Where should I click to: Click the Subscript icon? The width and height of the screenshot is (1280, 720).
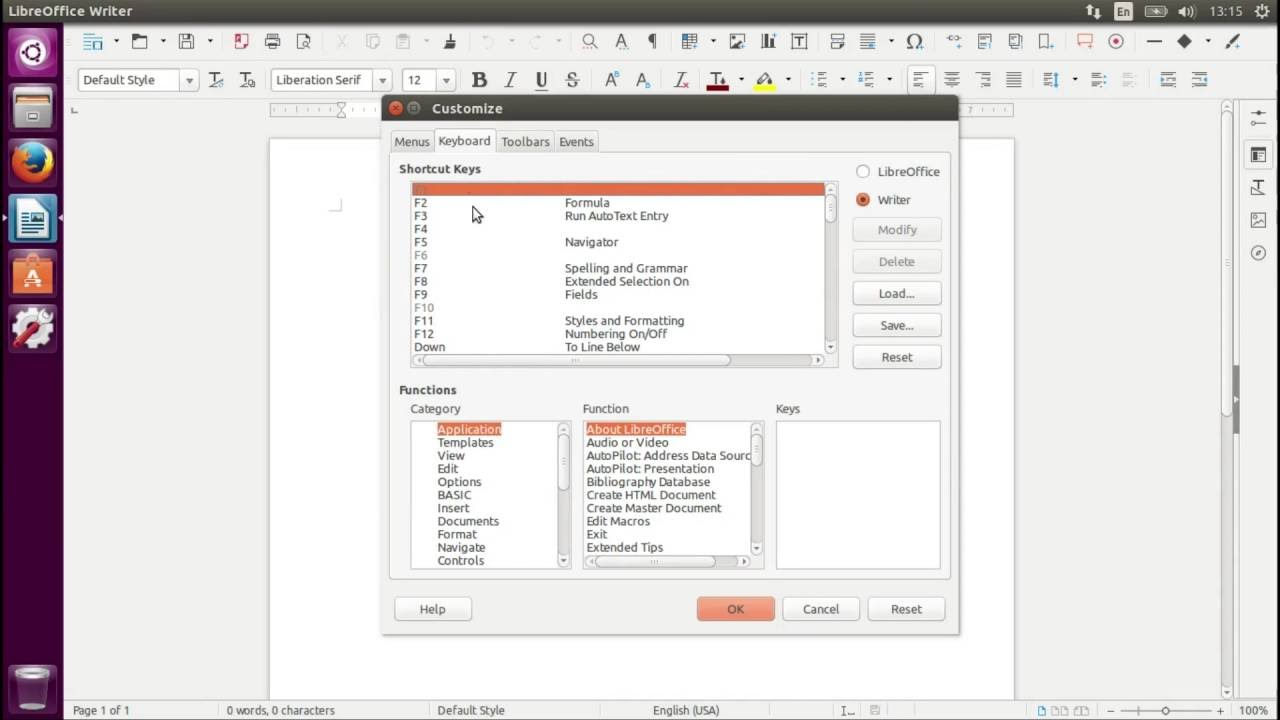[x=643, y=80]
